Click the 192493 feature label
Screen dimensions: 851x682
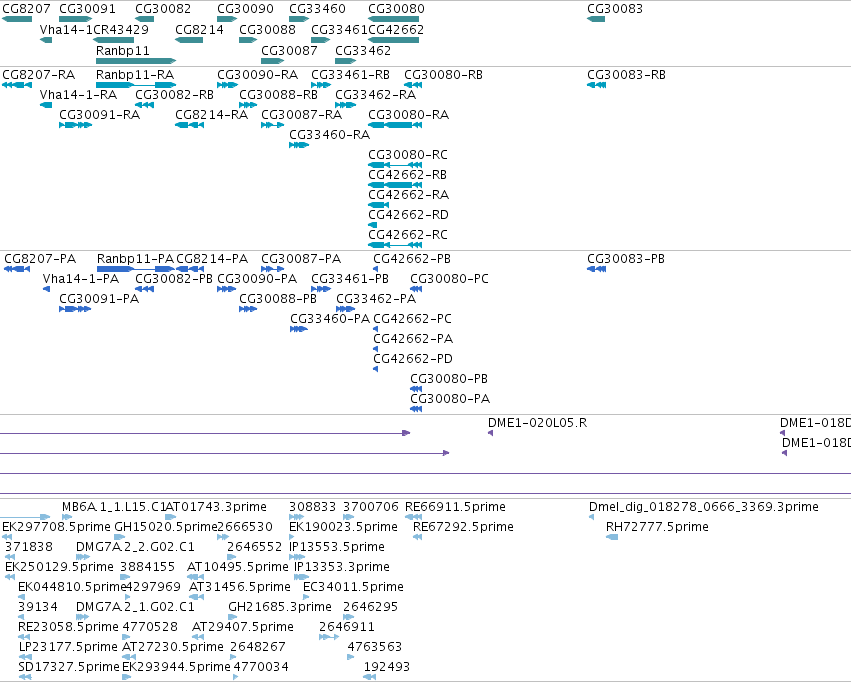[x=386, y=666]
